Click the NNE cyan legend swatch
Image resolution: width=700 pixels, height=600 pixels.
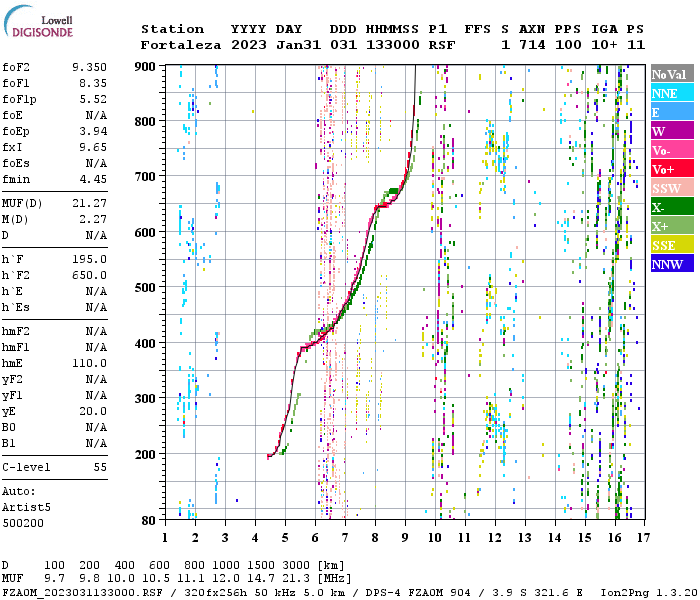(671, 93)
